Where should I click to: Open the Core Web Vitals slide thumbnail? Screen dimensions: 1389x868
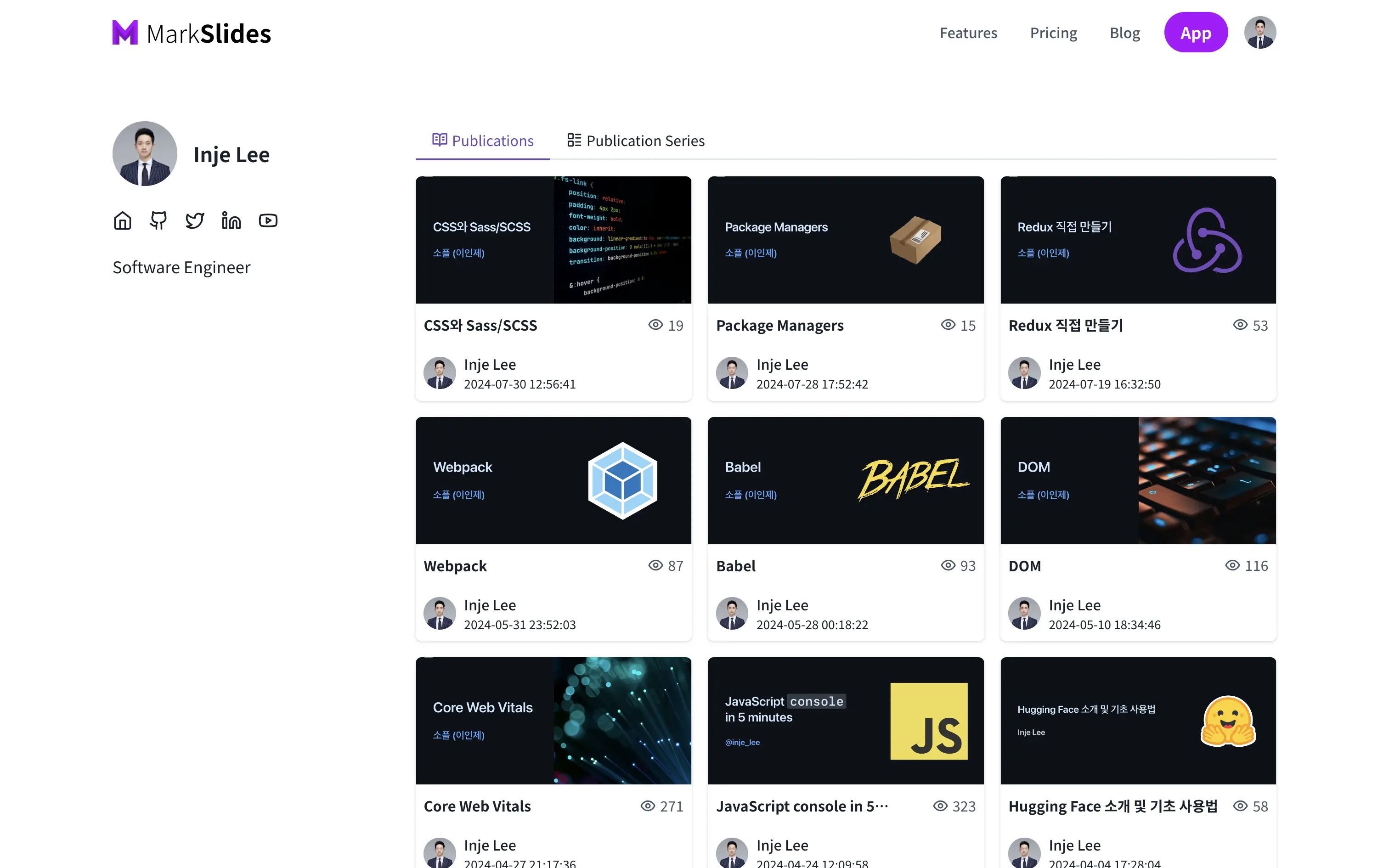click(553, 721)
